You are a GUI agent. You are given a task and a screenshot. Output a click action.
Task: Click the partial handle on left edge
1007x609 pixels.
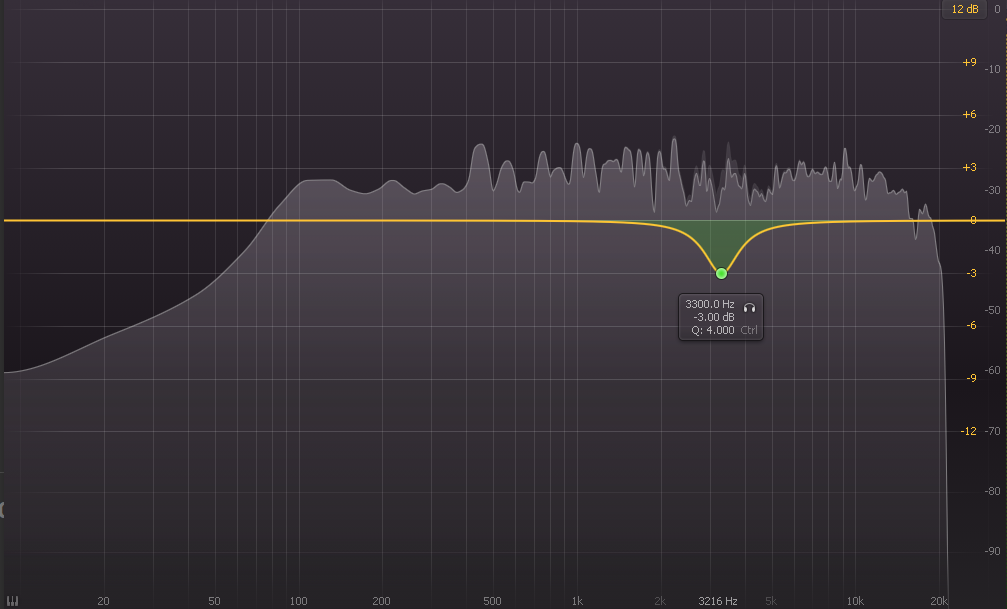coord(3,510)
